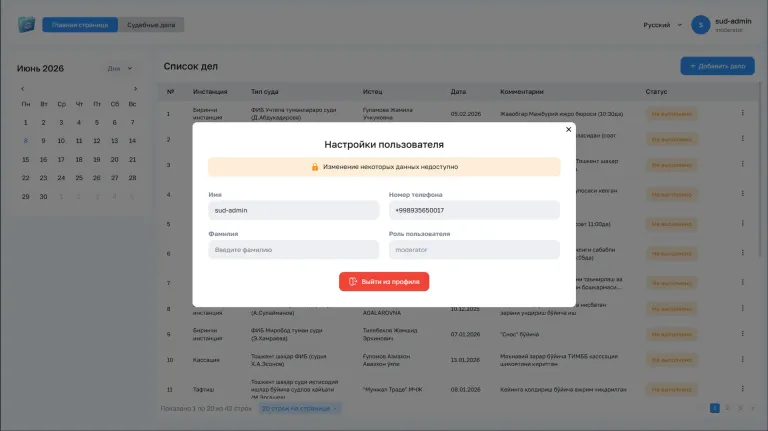Go to previous month in calendar

pyautogui.click(x=23, y=89)
